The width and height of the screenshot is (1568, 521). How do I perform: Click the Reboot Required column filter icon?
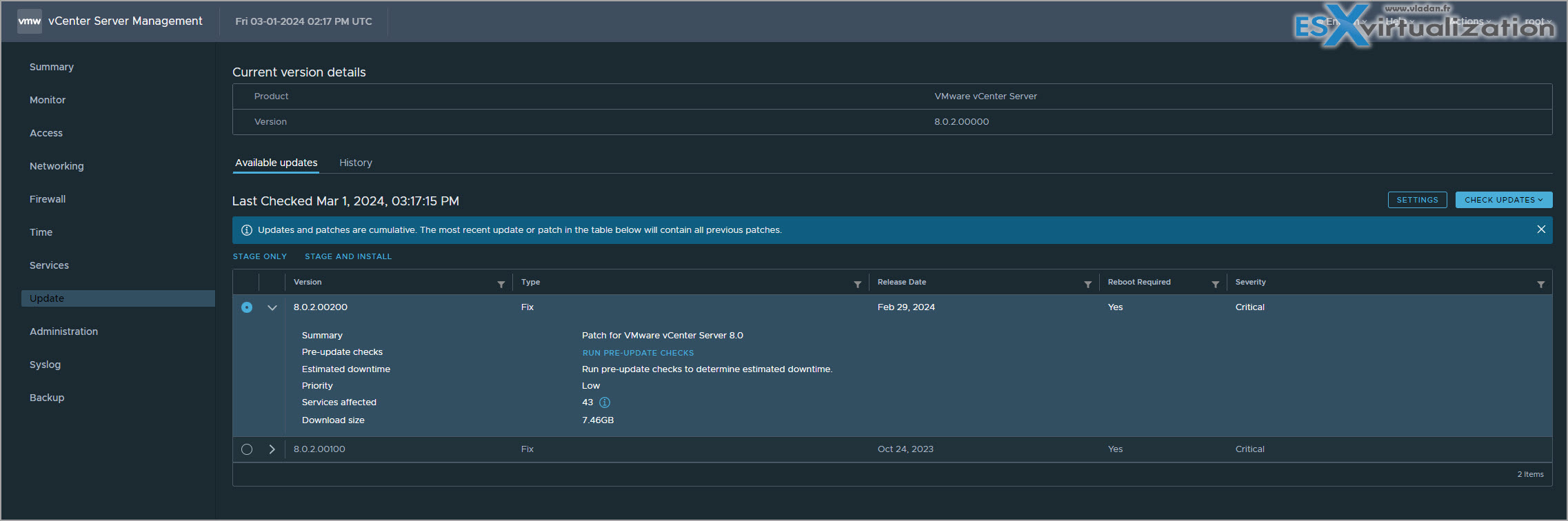click(1216, 285)
